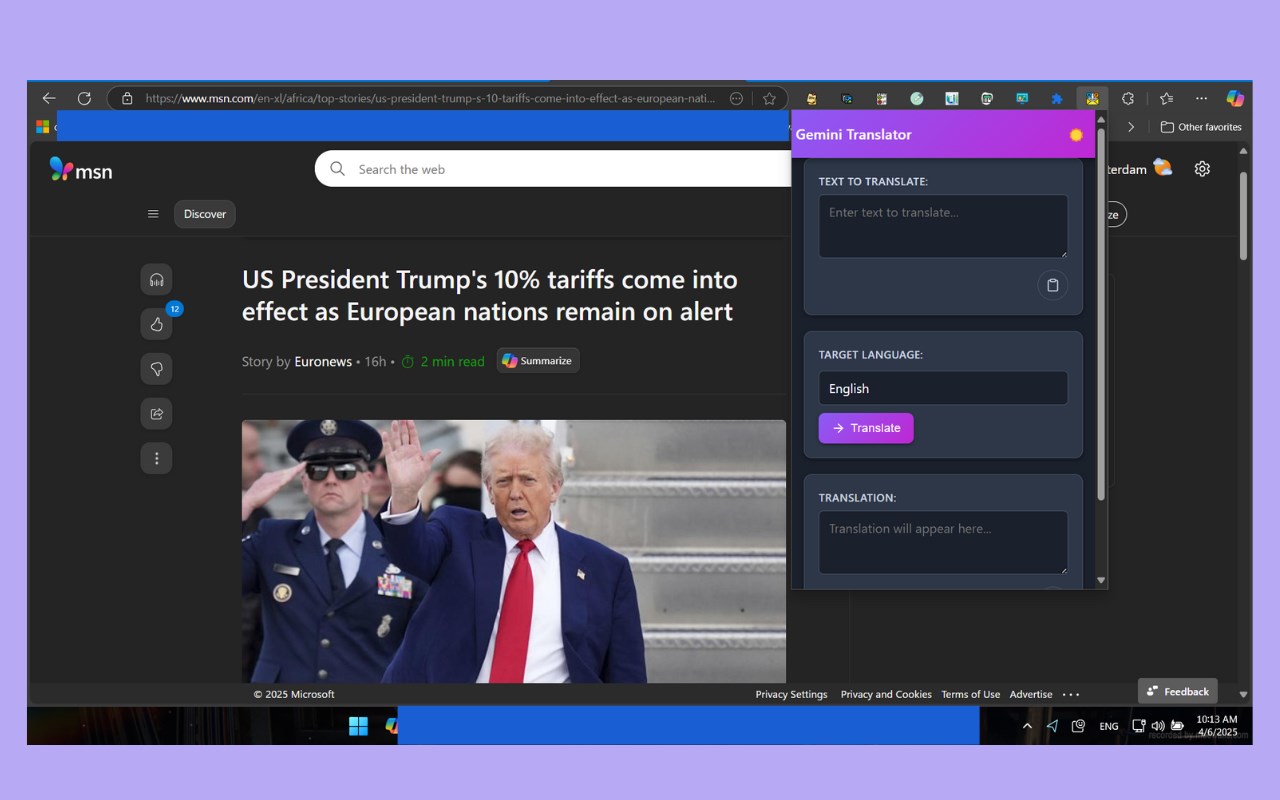Open the address bar more-options ellipsis icon

click(737, 98)
